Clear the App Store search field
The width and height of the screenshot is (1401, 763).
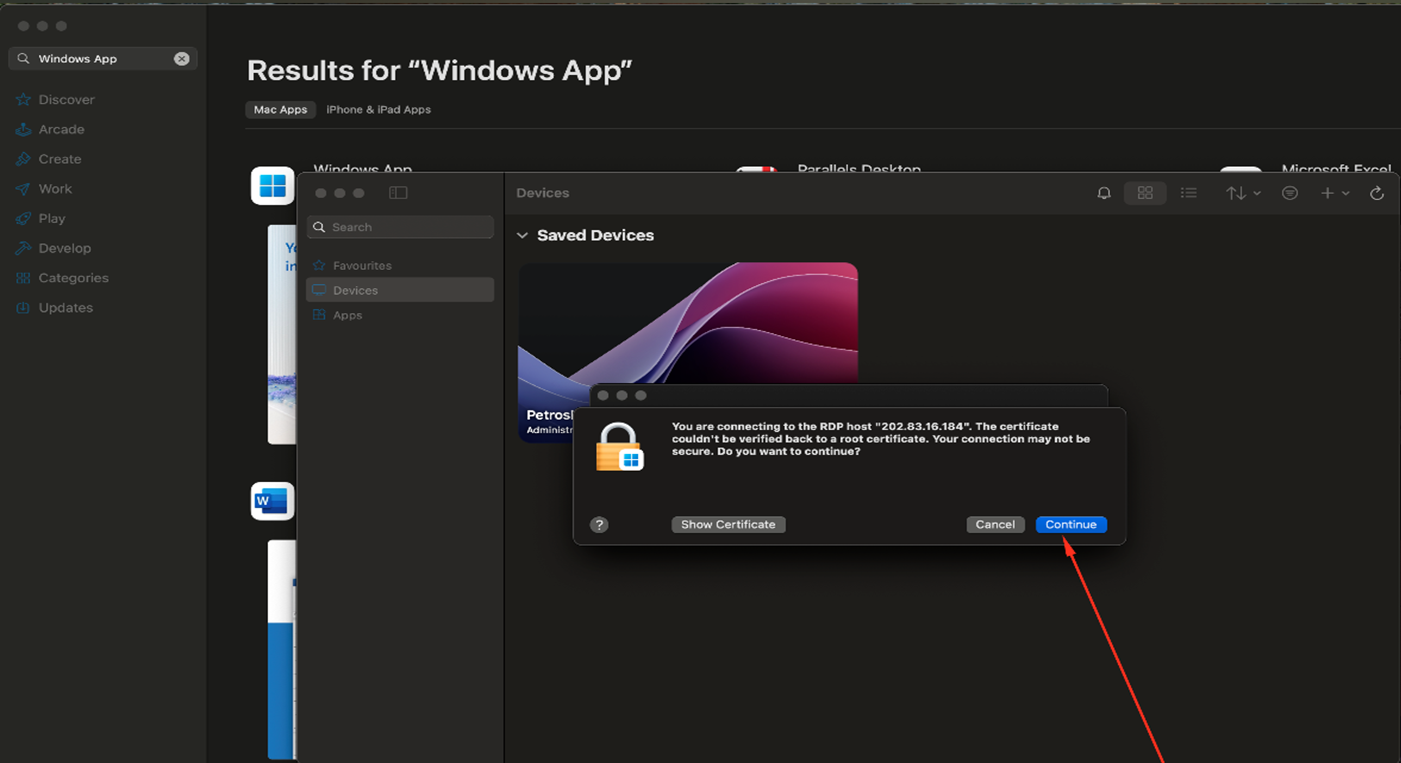[x=181, y=59]
